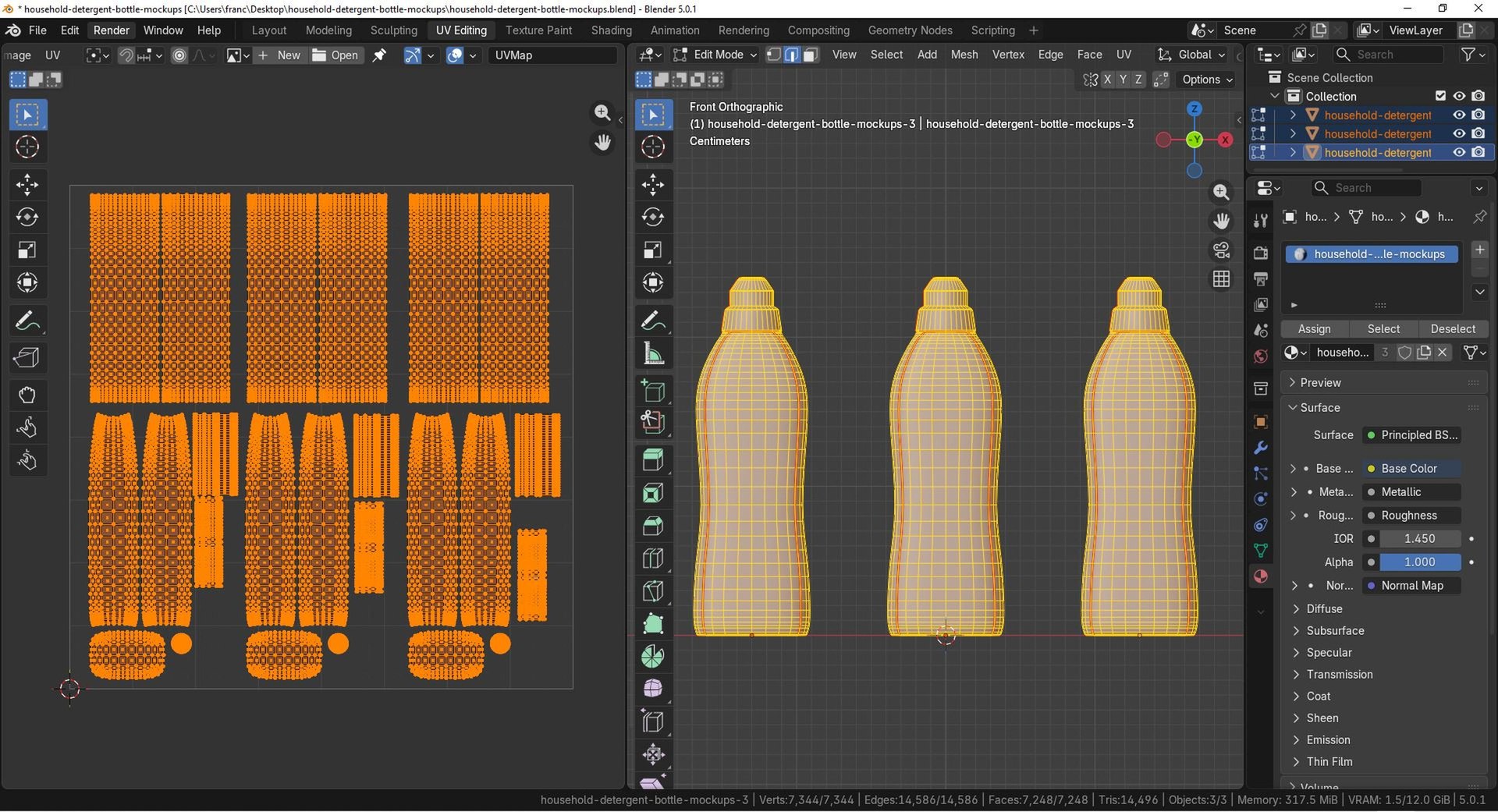This screenshot has height=812, width=1498.
Task: Select the UV Pinch sculpt tool
Action: 27,460
